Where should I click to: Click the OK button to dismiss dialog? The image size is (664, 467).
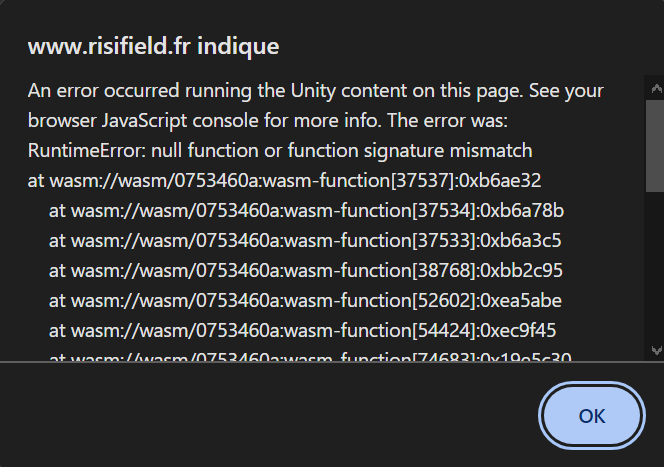pos(592,416)
